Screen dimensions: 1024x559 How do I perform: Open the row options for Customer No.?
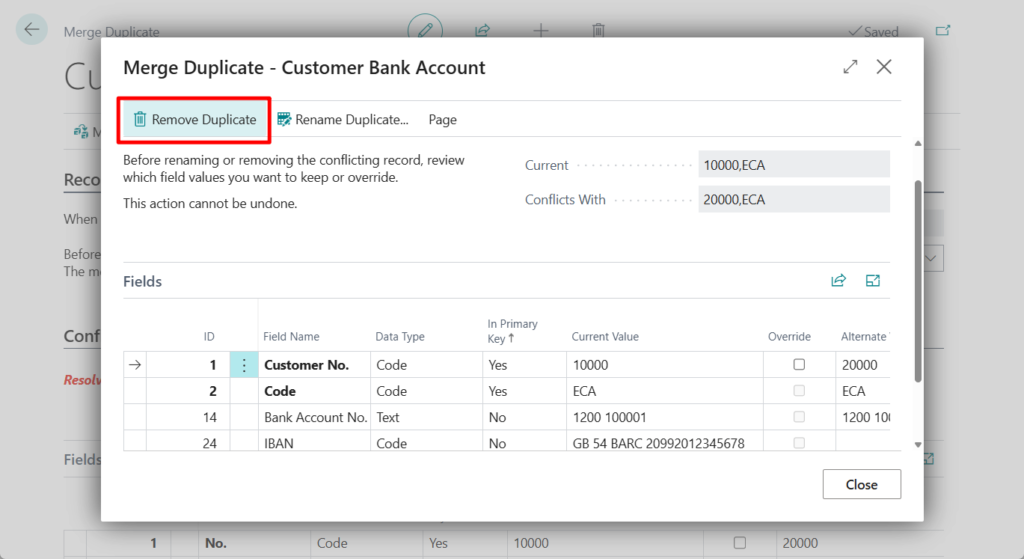(243, 365)
